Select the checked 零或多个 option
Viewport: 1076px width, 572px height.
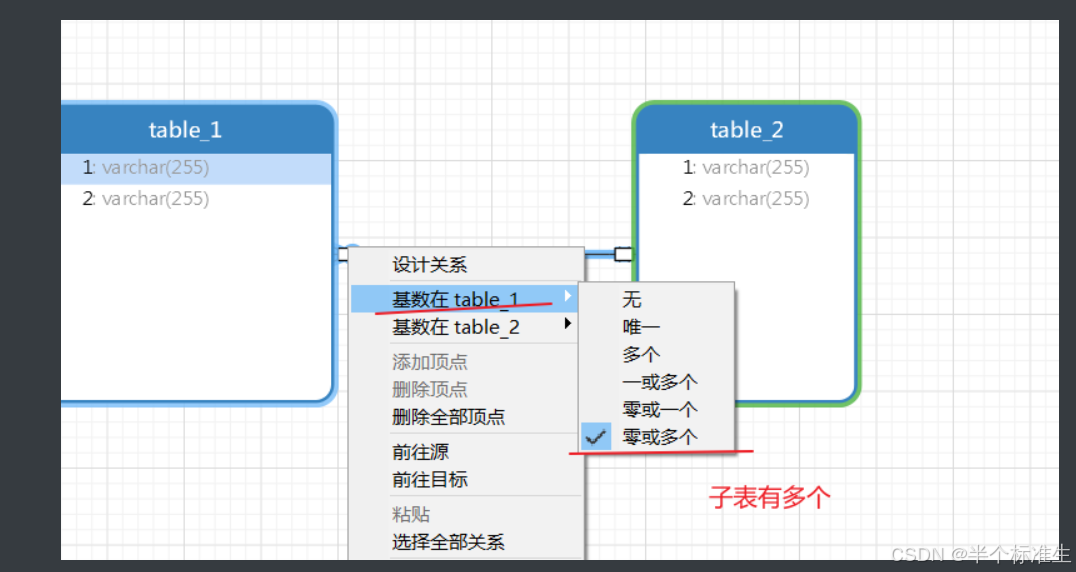[657, 437]
